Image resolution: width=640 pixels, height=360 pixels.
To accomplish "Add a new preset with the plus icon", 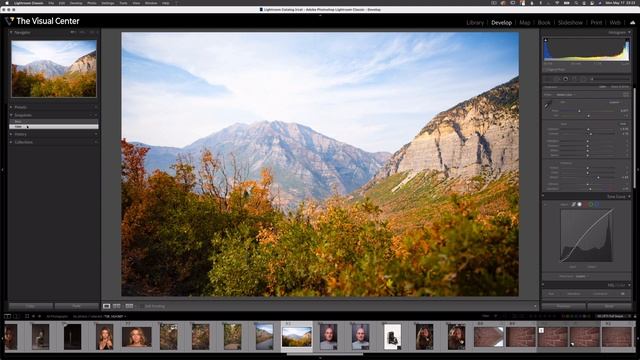I will pos(96,107).
